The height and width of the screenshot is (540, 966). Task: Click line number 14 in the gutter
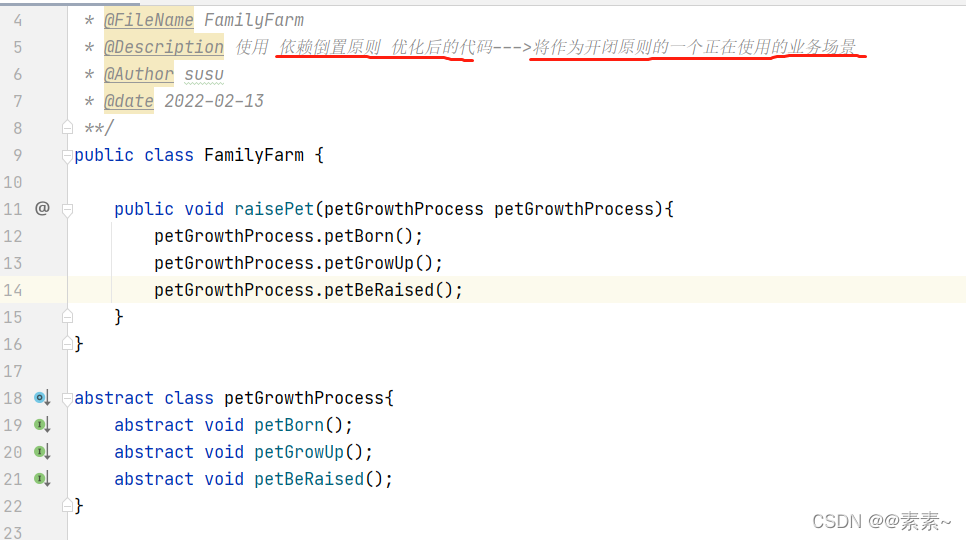[x=13, y=291]
